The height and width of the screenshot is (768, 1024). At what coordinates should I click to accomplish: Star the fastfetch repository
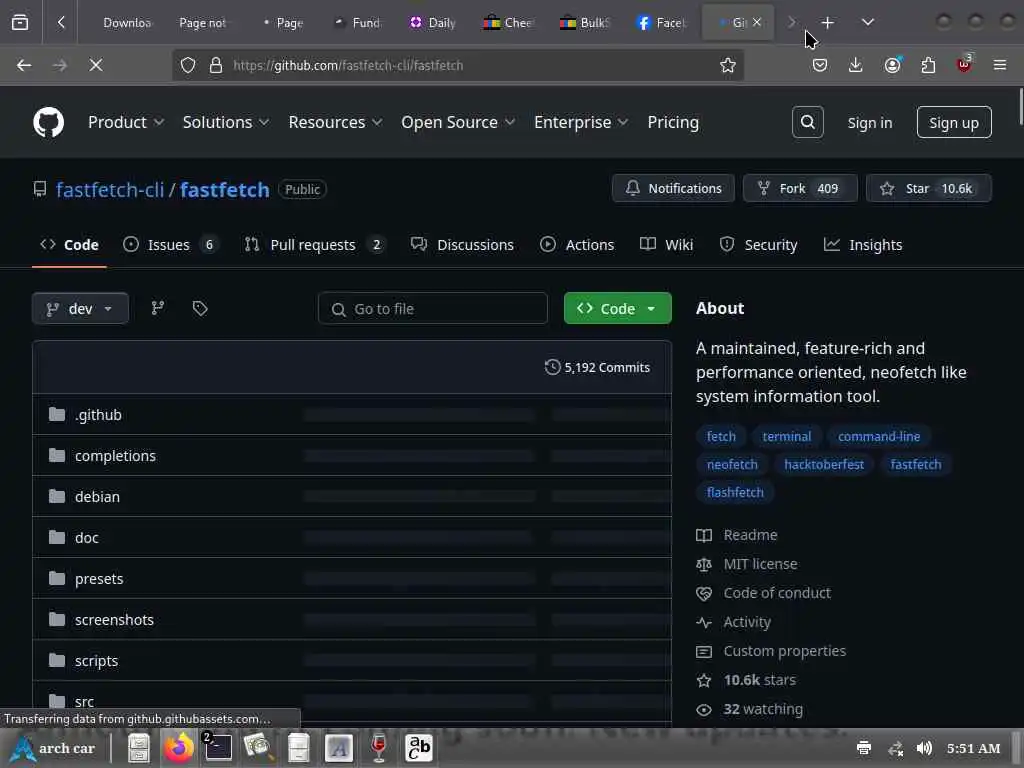pos(929,188)
